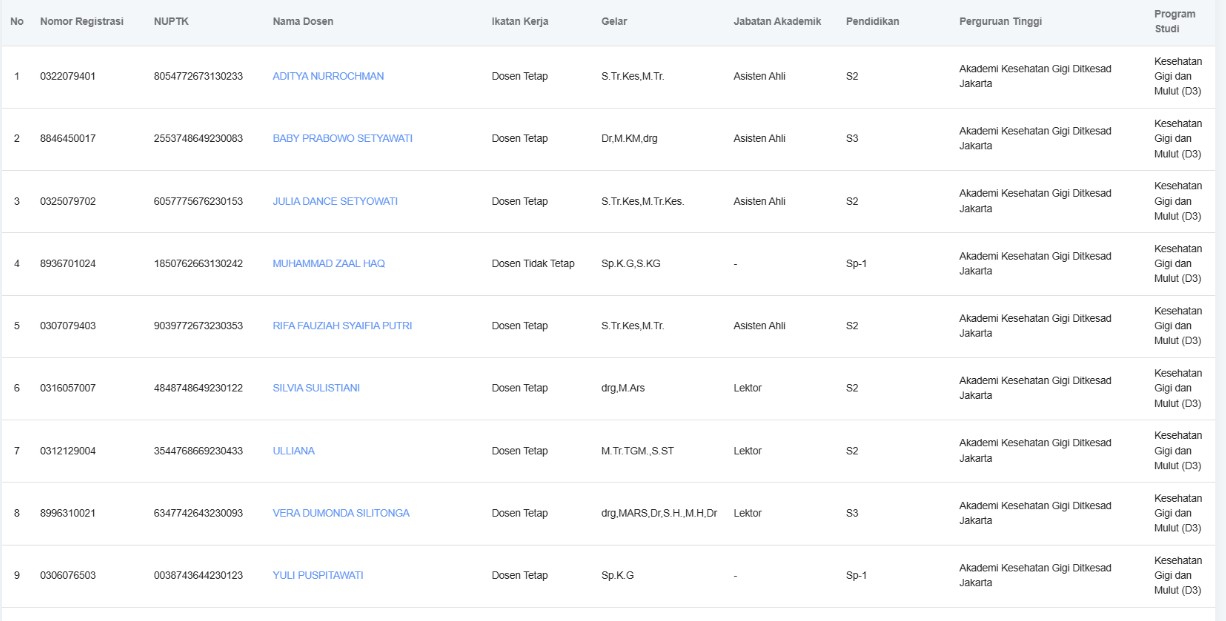
Task: Open BABY PRABOWO SETYAWATI profile link
Action: tap(342, 139)
